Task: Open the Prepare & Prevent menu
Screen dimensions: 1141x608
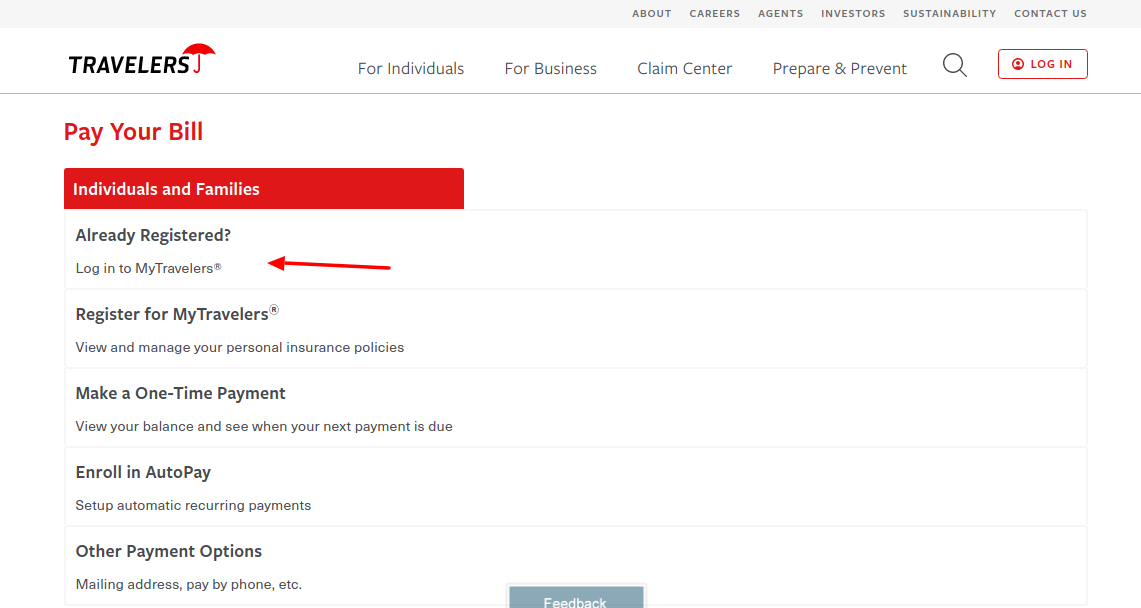Action: 839,69
